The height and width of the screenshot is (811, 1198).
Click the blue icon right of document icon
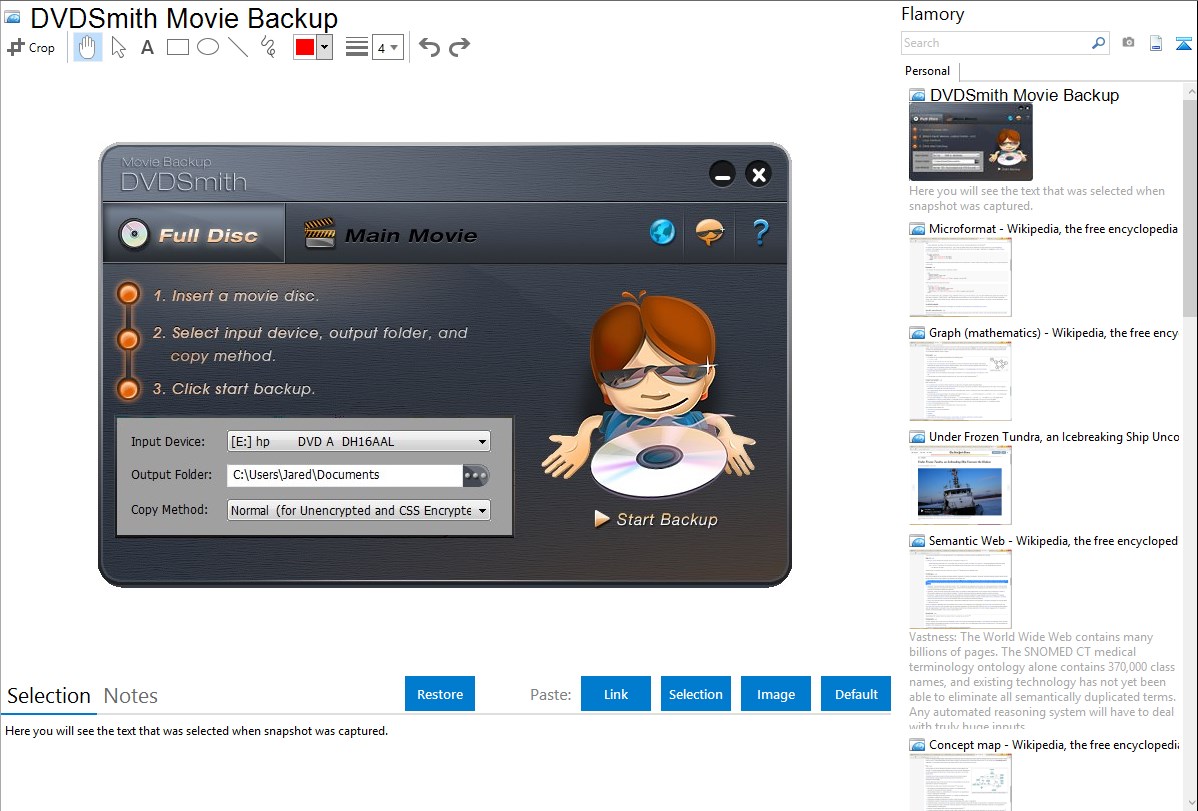[x=1183, y=43]
